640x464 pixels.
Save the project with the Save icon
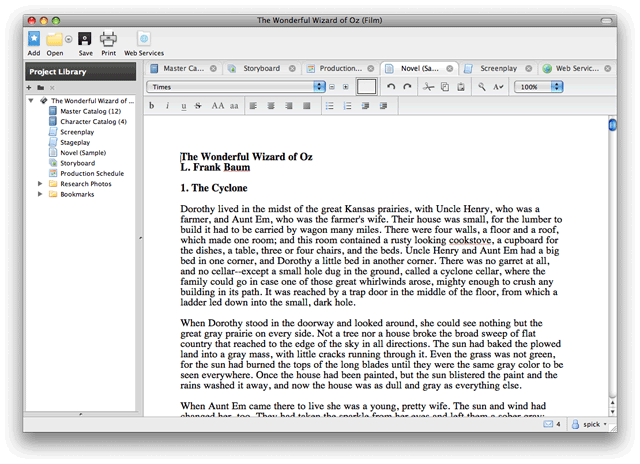coord(85,39)
